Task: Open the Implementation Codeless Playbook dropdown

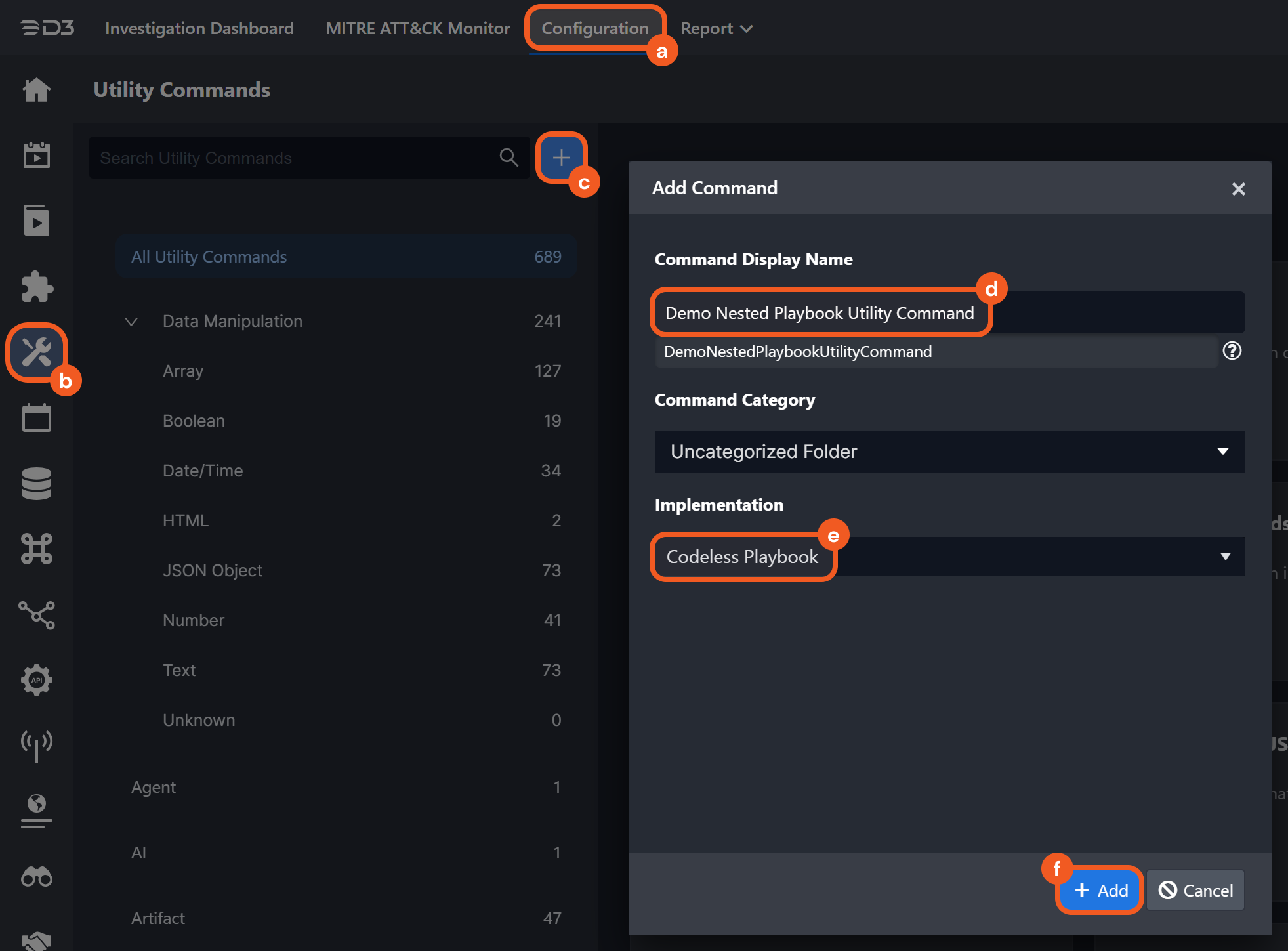Action: [x=949, y=557]
